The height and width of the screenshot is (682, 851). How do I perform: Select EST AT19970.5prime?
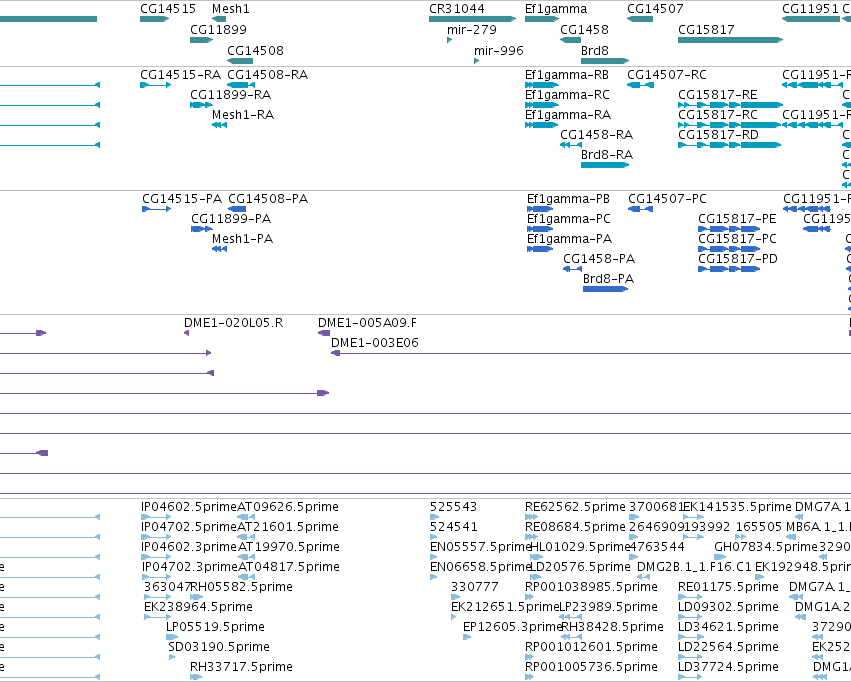[246, 557]
